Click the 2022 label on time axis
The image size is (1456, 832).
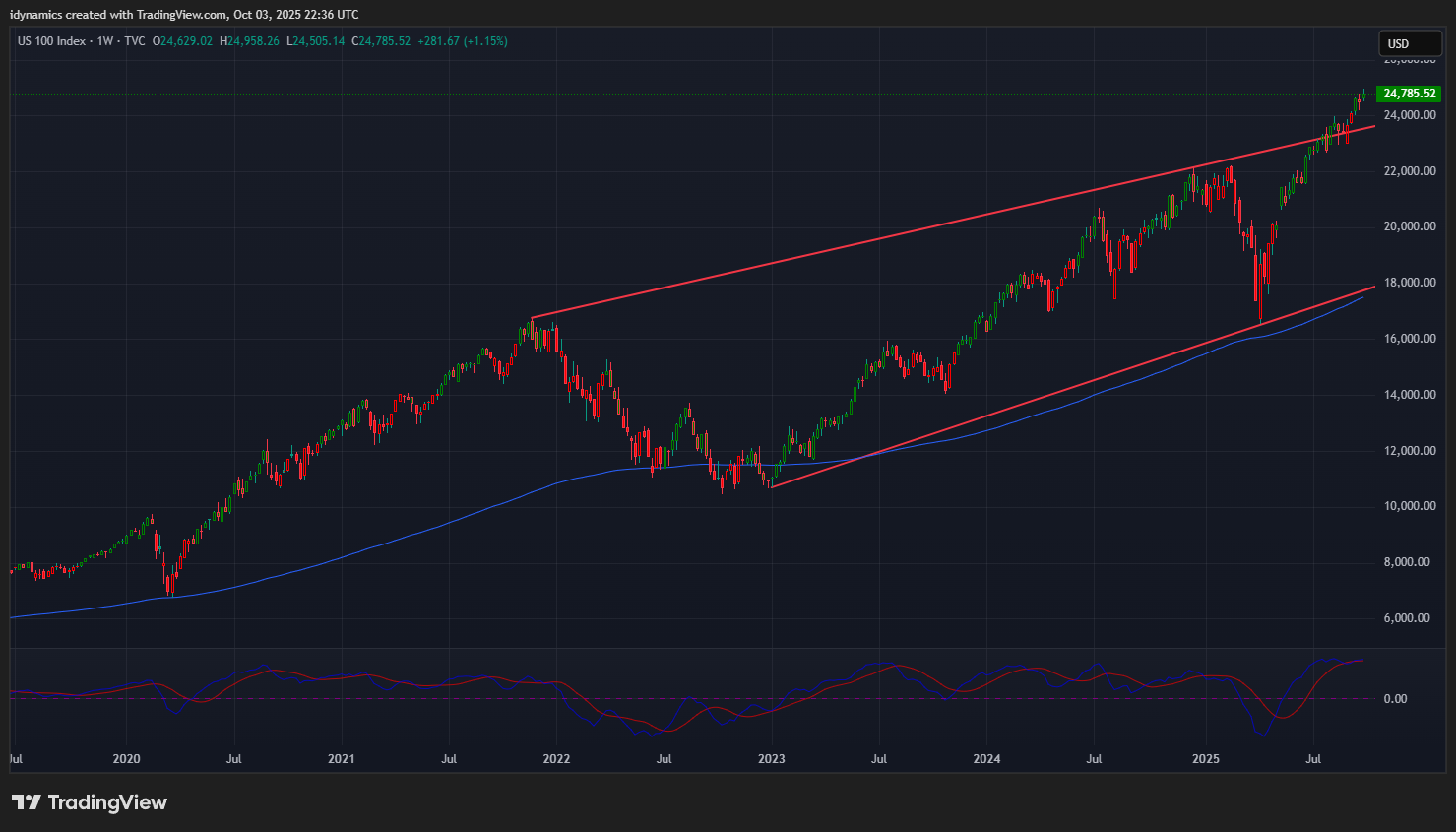[556, 759]
